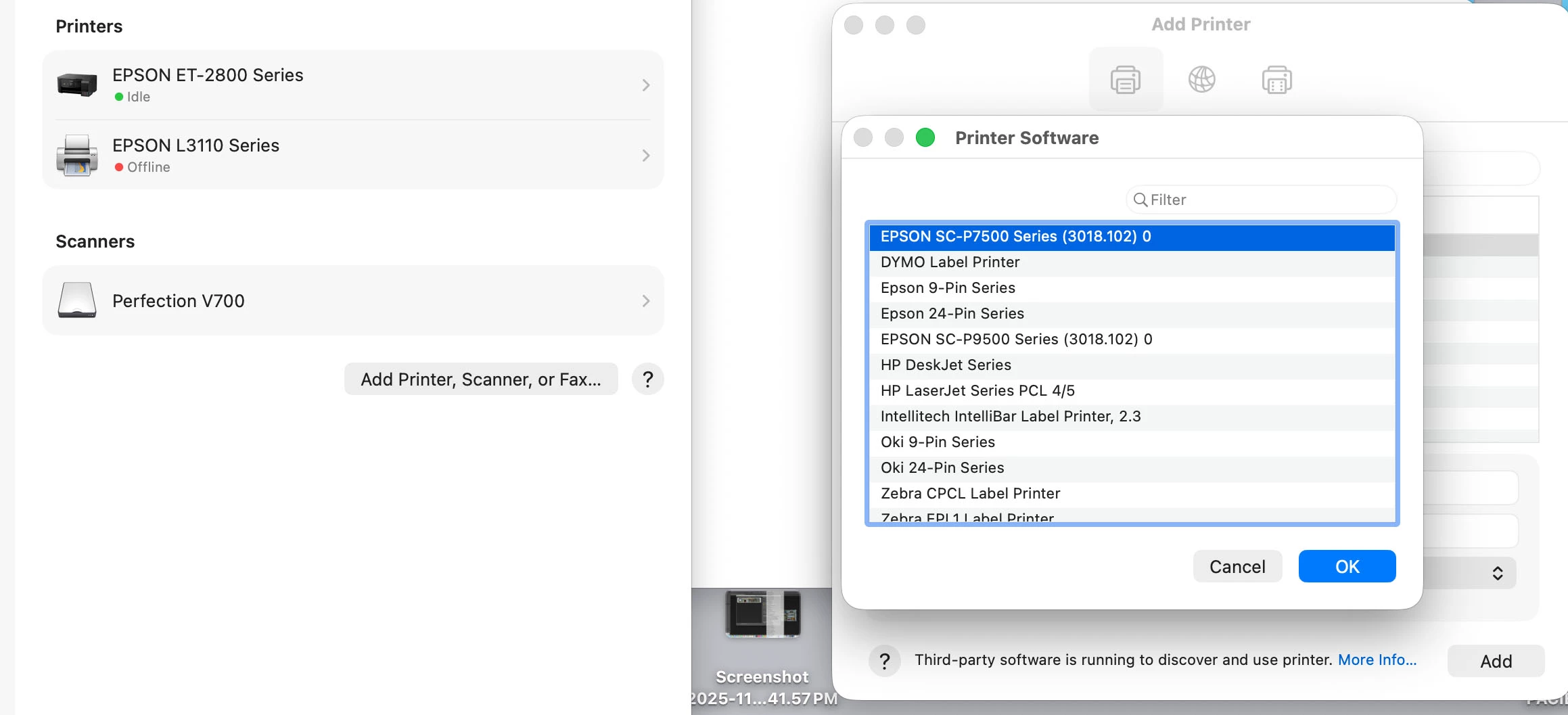Select Epson 24-Pin Series driver
The width and height of the screenshot is (1568, 715).
tap(1132, 314)
